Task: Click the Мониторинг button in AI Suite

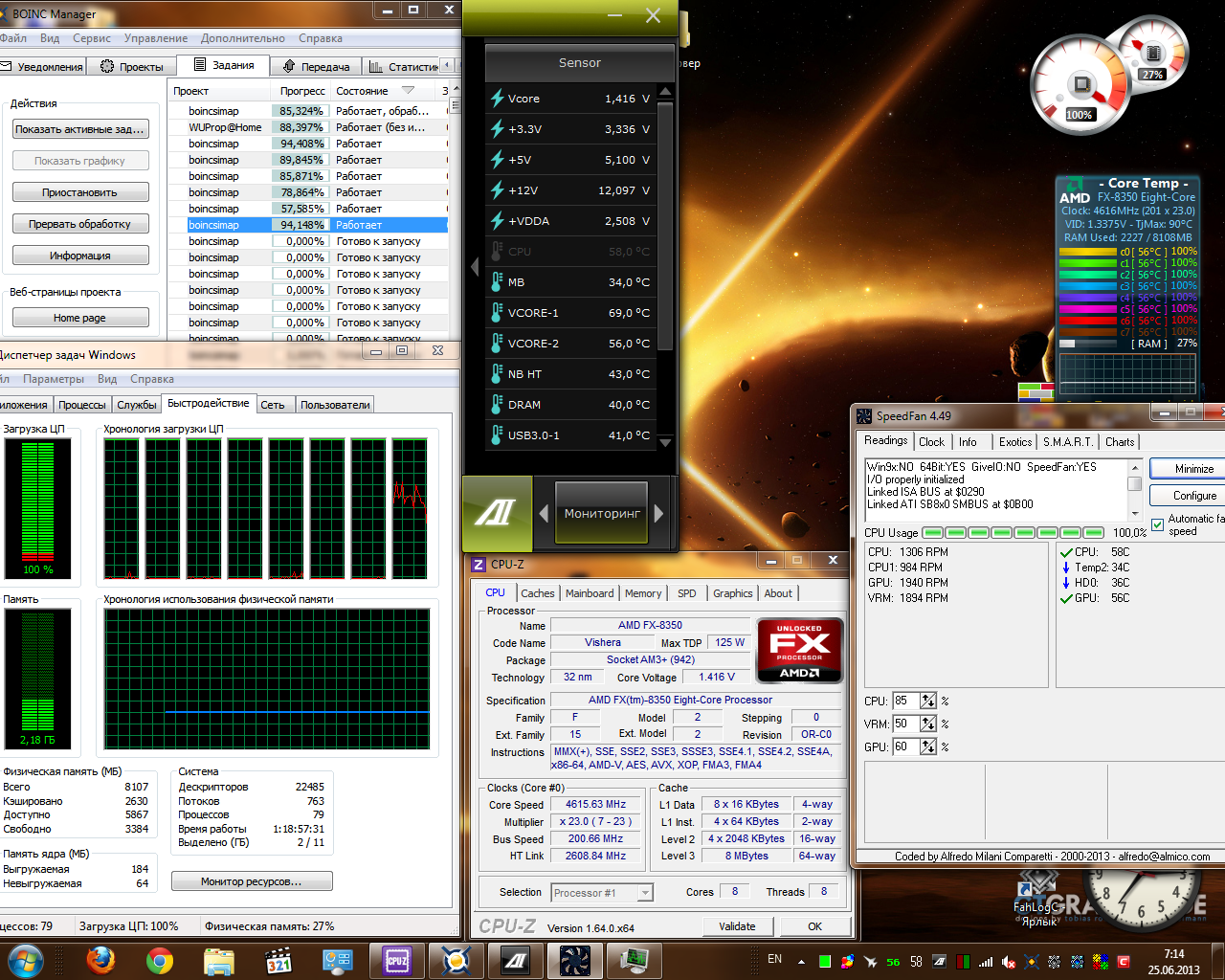Action: pos(602,514)
